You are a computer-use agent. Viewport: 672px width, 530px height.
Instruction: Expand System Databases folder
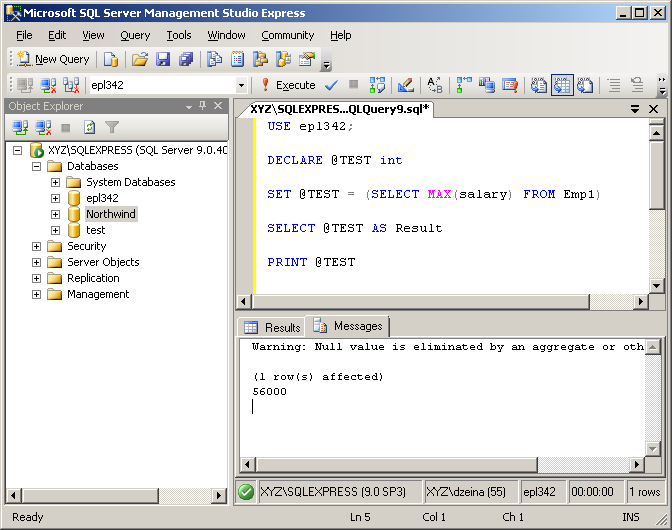(55, 183)
